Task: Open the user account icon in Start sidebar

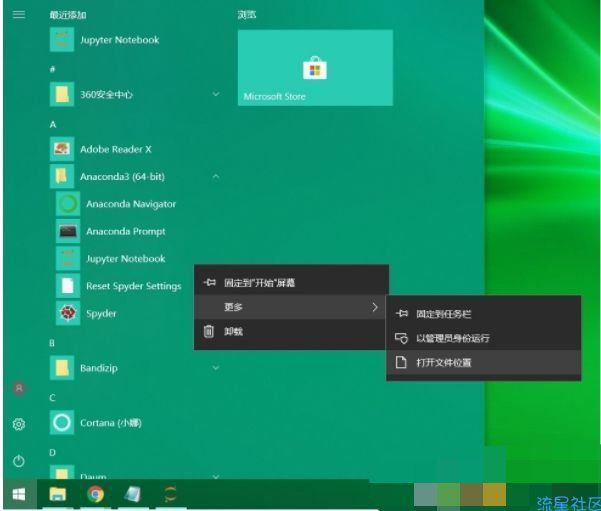Action: pos(19,388)
